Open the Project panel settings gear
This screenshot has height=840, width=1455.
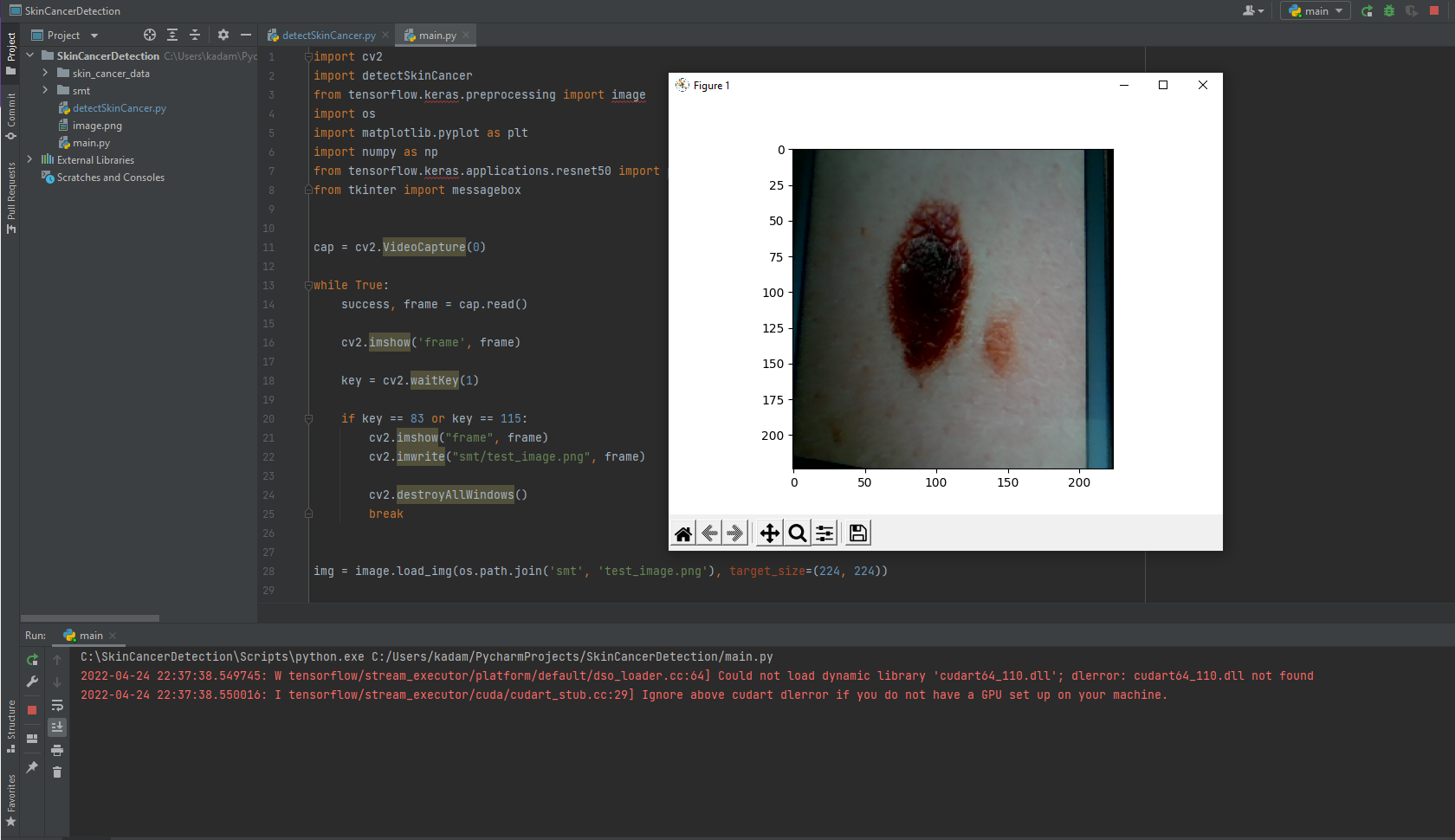(223, 35)
